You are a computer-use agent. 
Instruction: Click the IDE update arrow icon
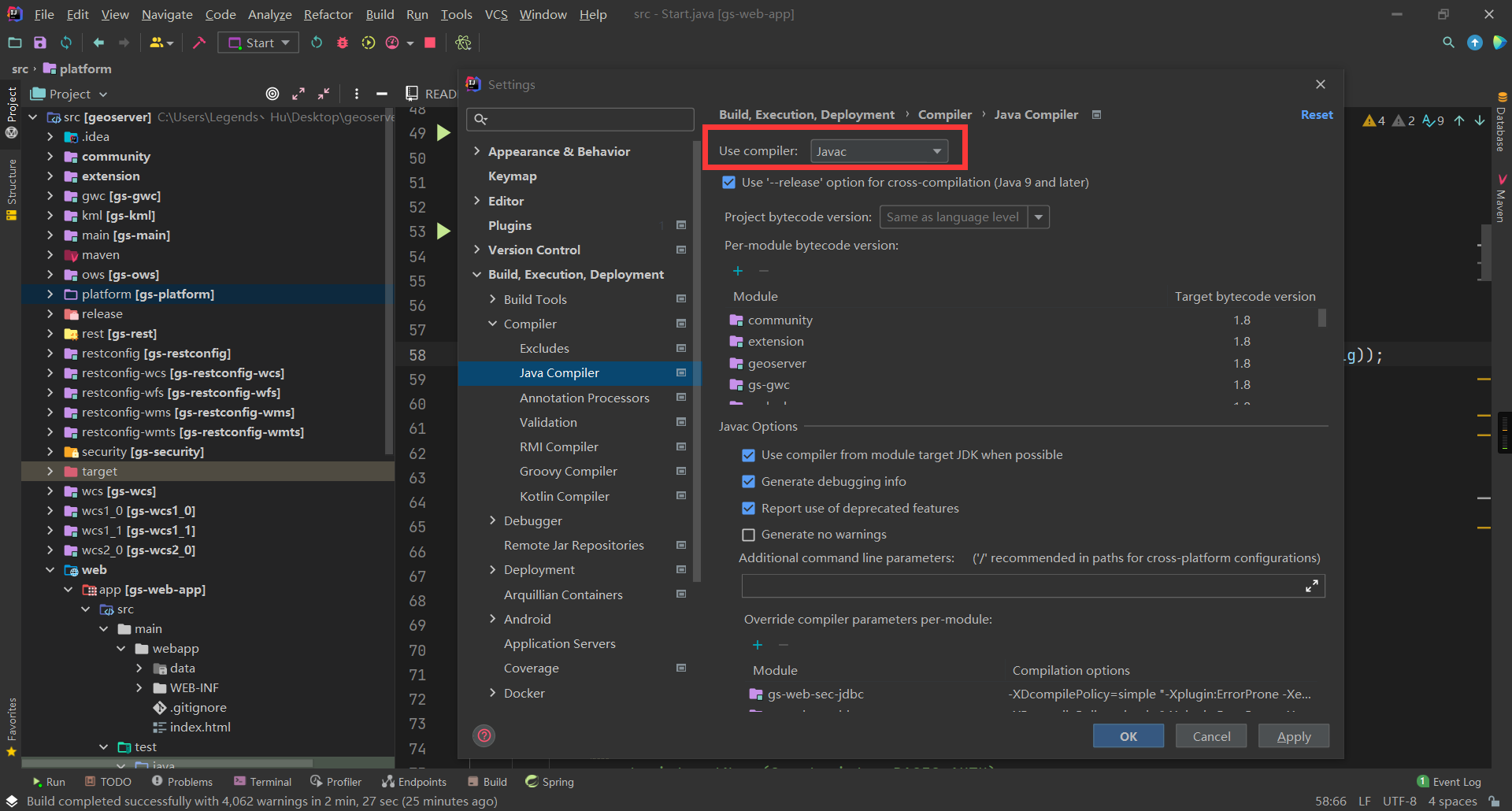(1475, 43)
